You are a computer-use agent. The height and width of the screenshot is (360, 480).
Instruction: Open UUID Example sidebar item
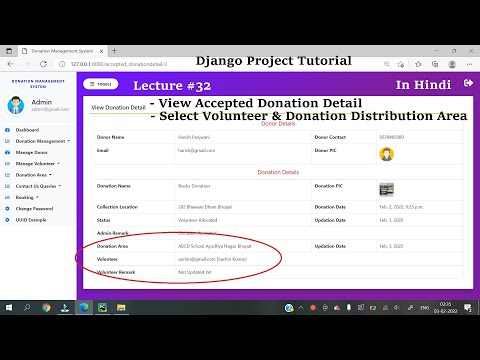[x=31, y=220]
